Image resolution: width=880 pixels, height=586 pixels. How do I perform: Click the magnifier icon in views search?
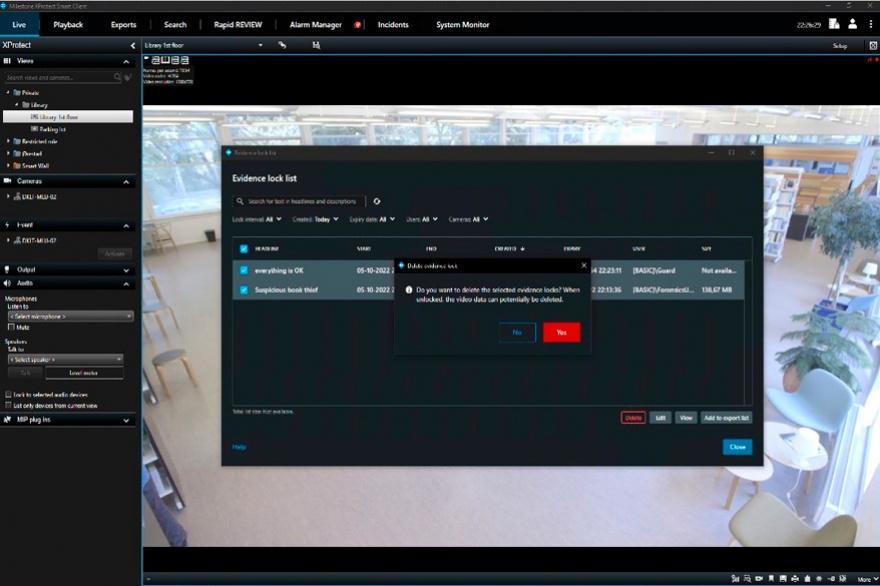point(117,77)
